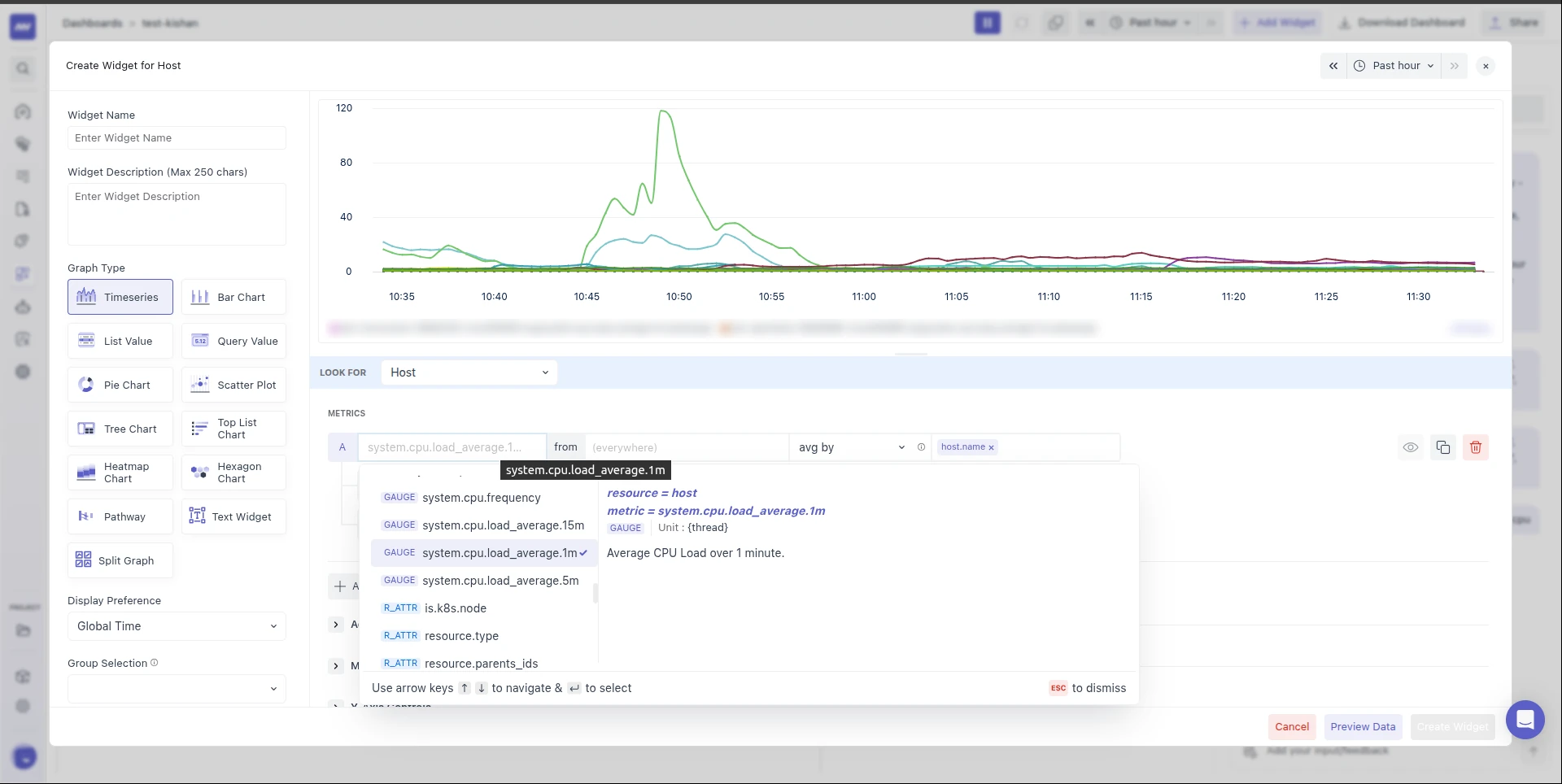Viewport: 1562px width, 784px height.
Task: Select system.cpu.load_average.15m metric option
Action: tap(484, 525)
